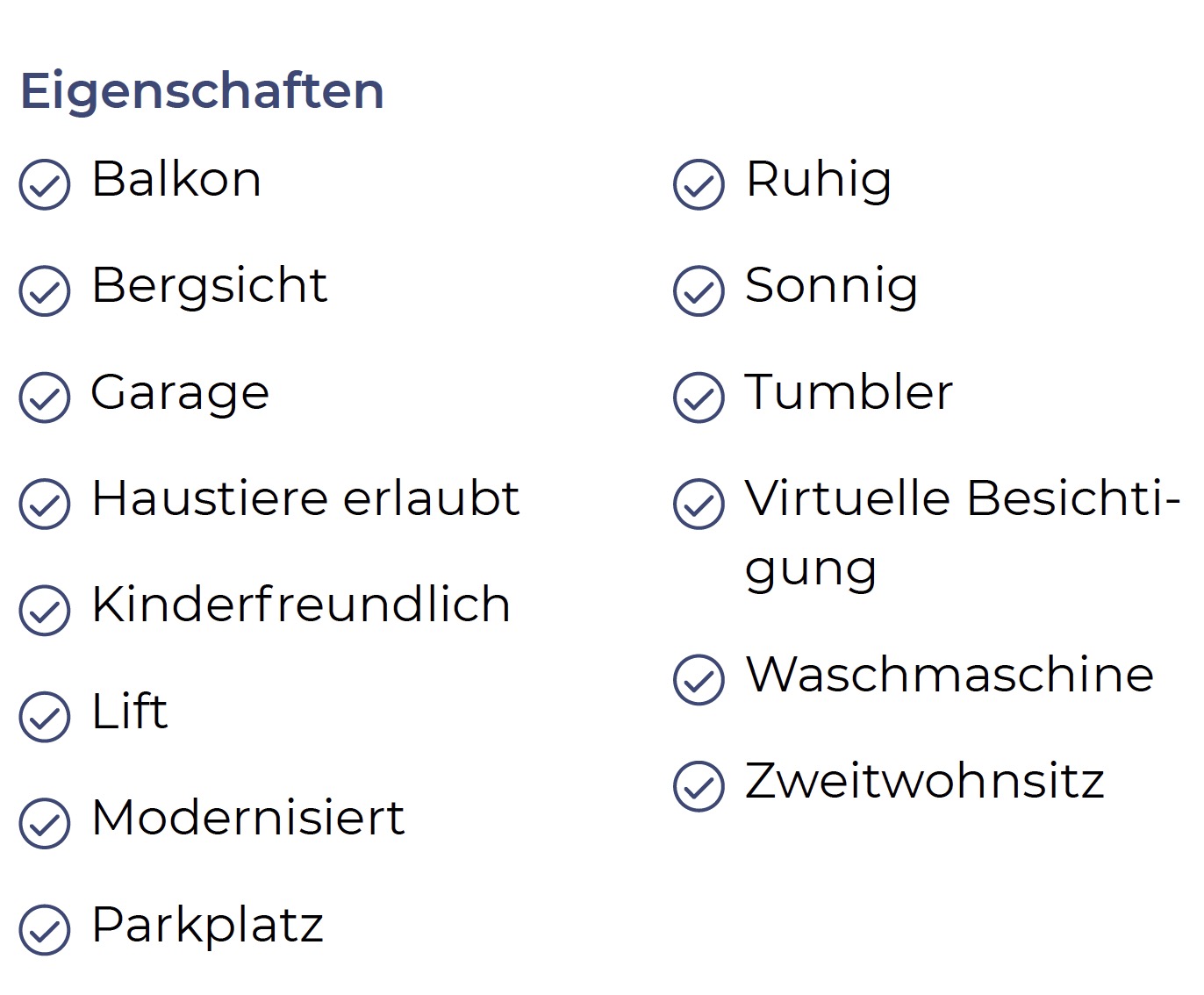Select the Zweitwohnsitz text

coord(925,781)
